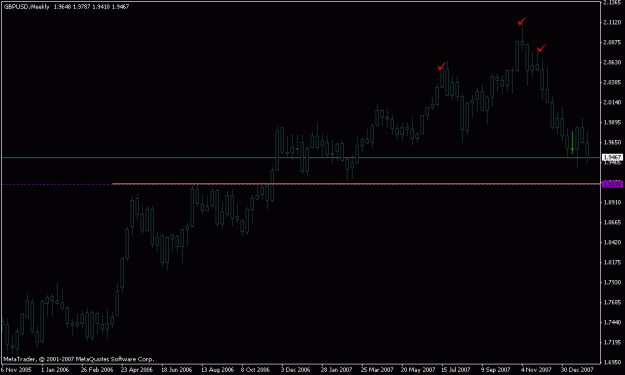Click the 1.8420 price axis label
625x375 pixels.
point(612,242)
